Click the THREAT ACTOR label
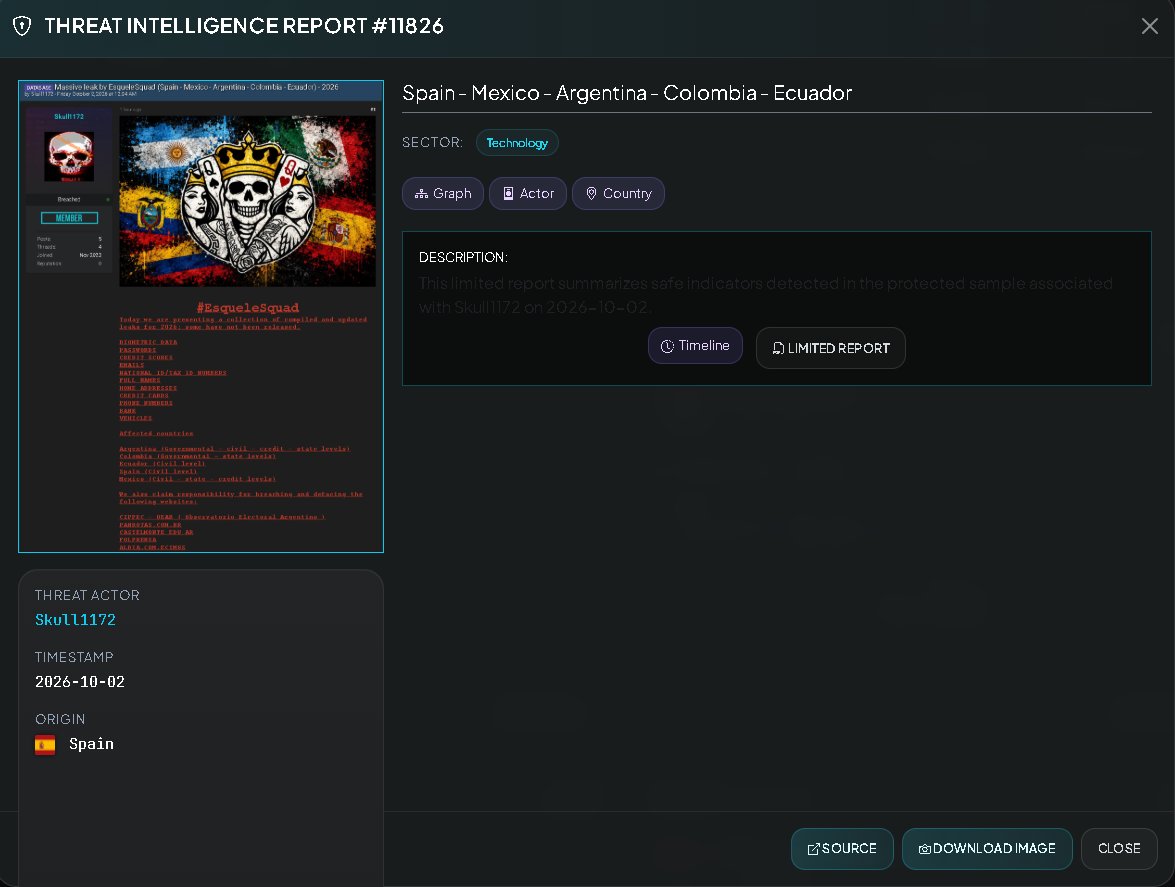Viewport: 1175px width, 887px height. (x=87, y=596)
